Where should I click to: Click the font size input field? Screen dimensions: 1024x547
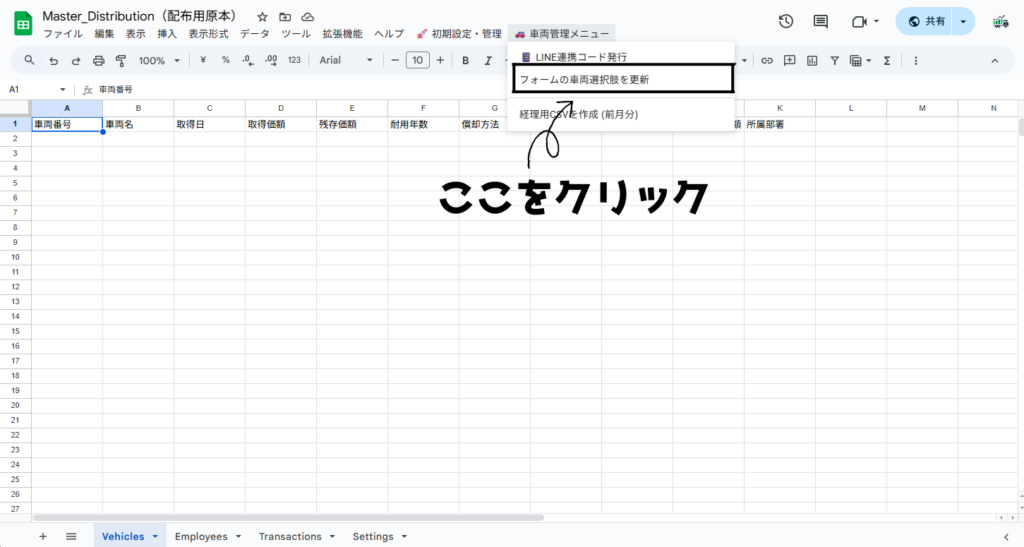click(x=417, y=60)
